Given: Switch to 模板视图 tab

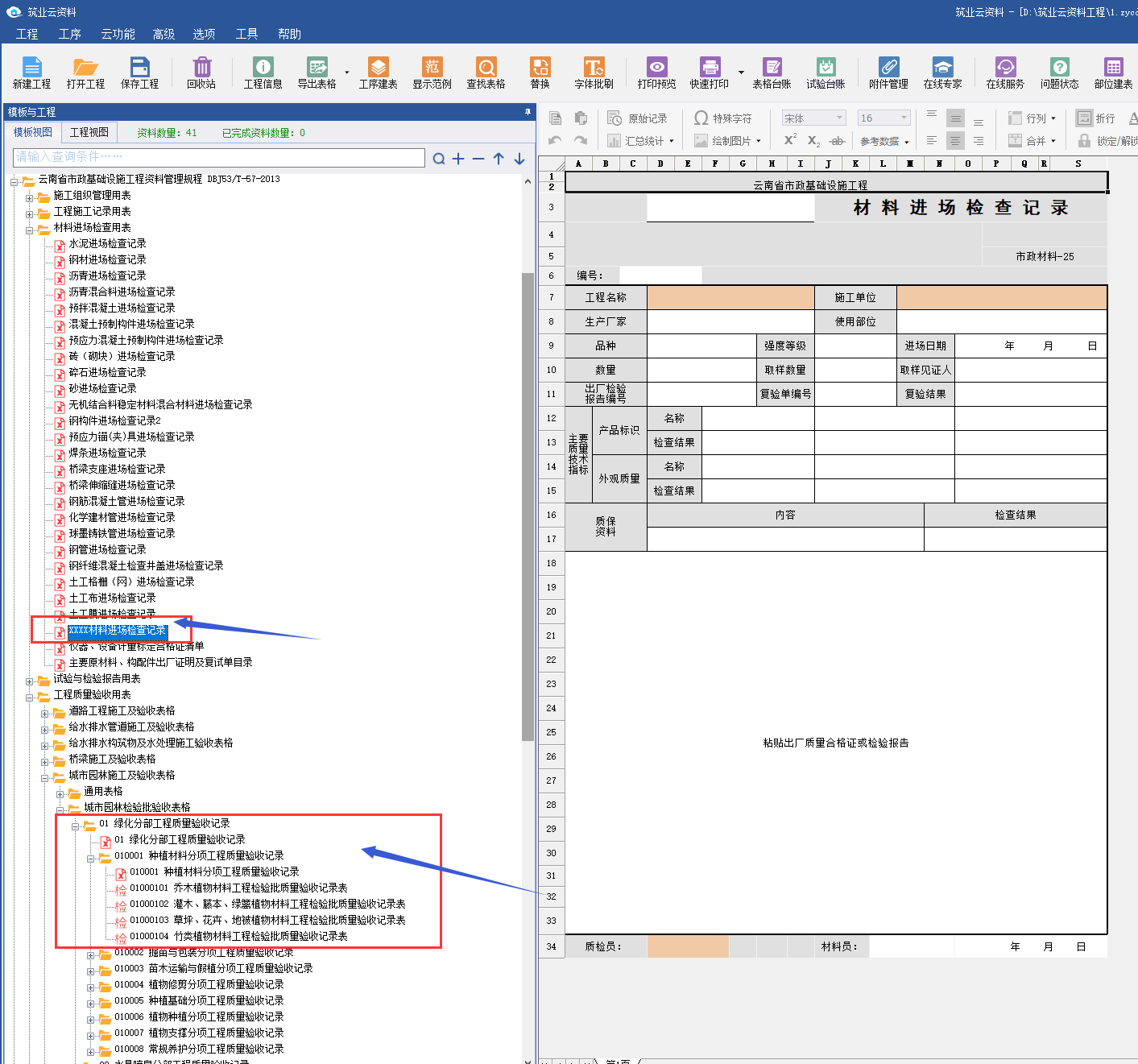Looking at the screenshot, I should 33,132.
